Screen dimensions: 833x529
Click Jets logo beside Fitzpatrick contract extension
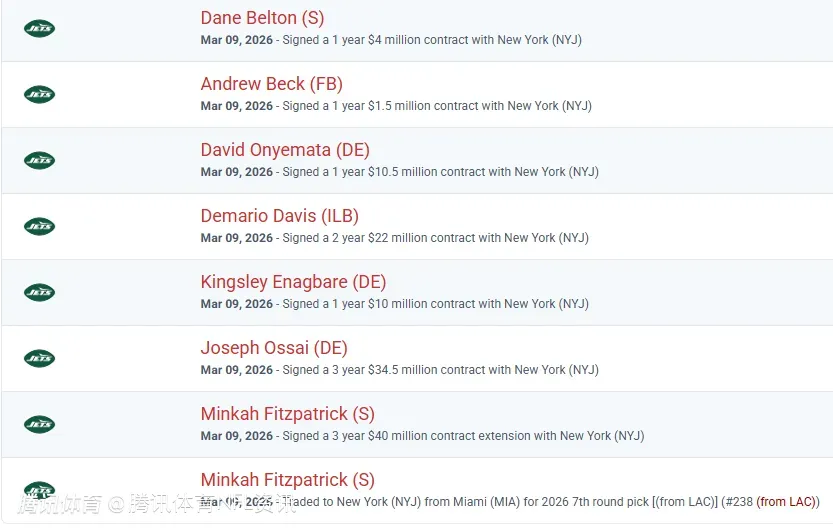point(39,424)
